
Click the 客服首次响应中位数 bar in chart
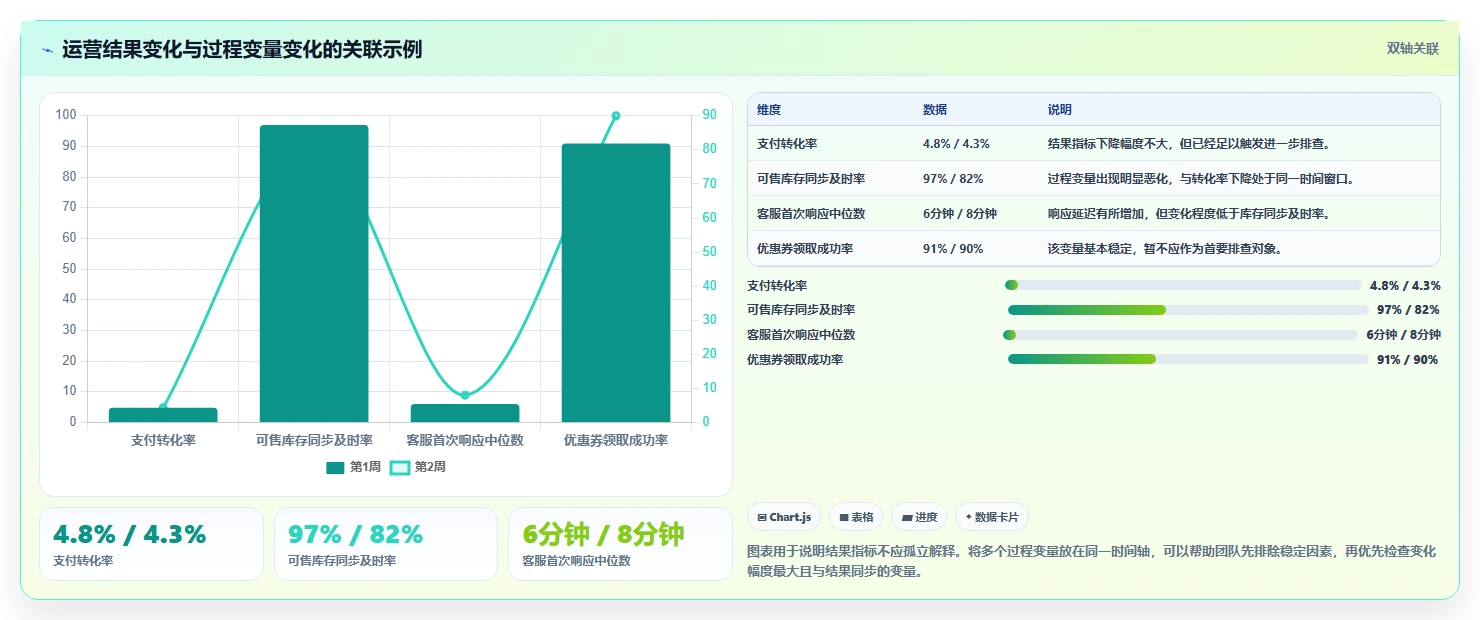[465, 413]
